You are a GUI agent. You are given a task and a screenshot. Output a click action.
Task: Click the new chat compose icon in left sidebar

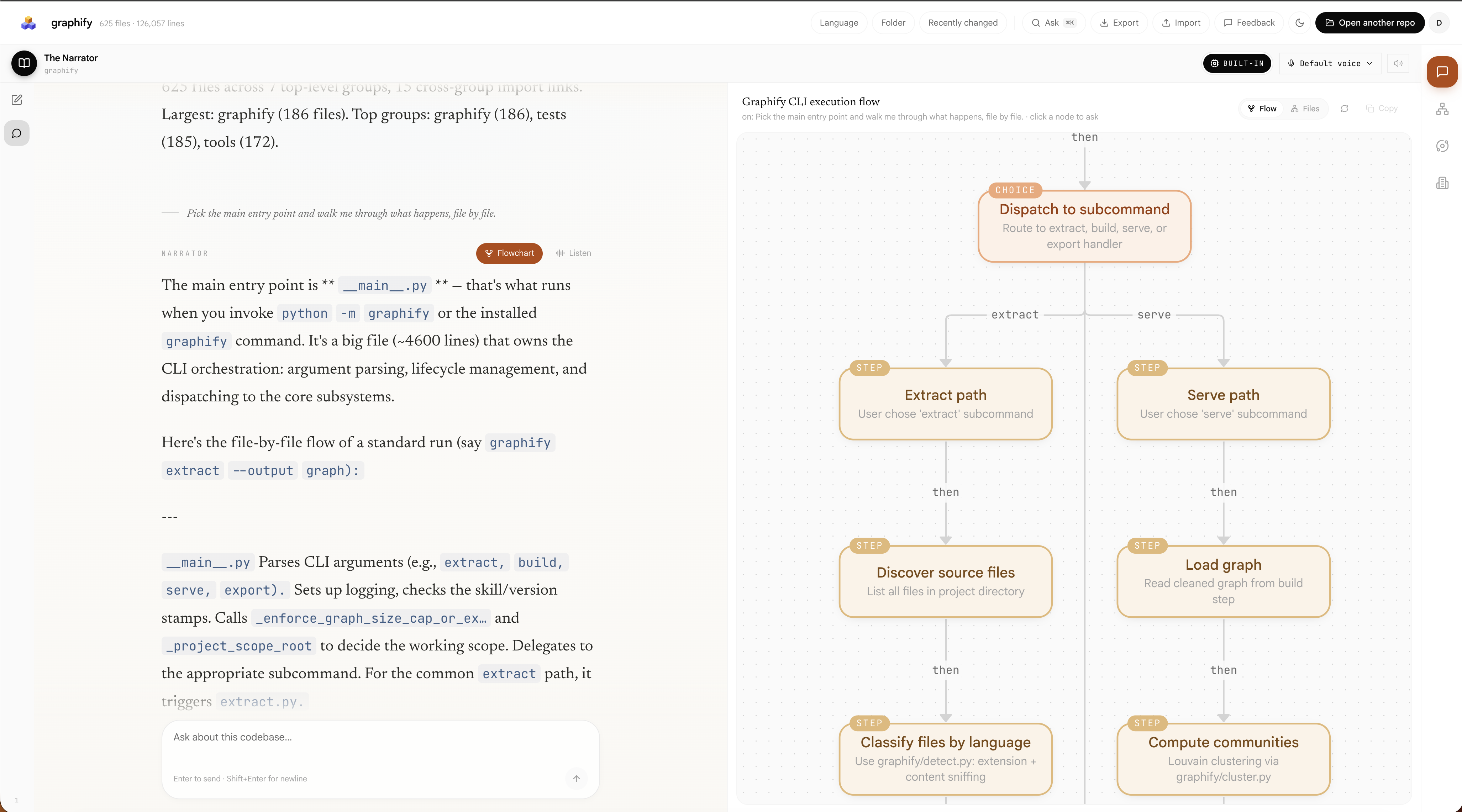[x=17, y=100]
